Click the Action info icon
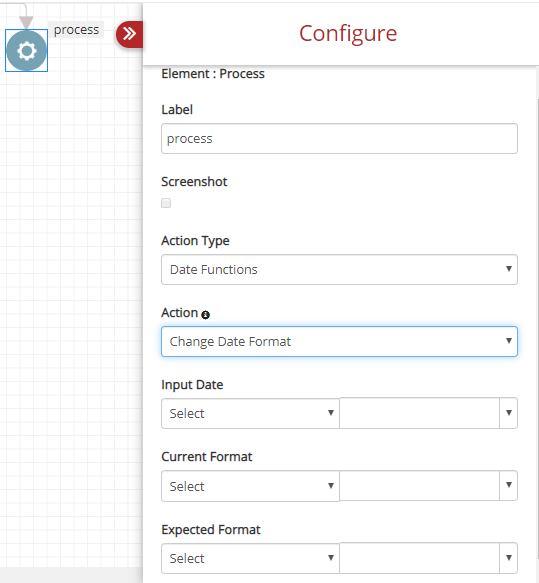Image resolution: width=539 pixels, height=583 pixels. [x=206, y=315]
